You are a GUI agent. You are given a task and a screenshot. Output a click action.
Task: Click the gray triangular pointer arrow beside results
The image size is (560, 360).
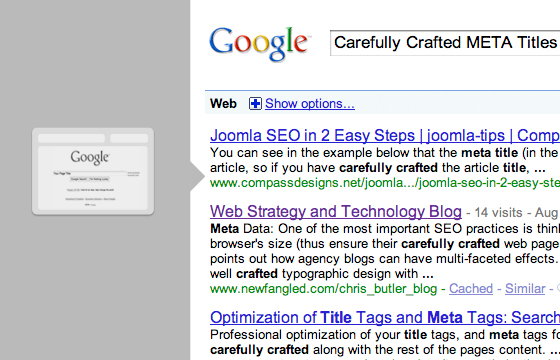click(x=198, y=176)
